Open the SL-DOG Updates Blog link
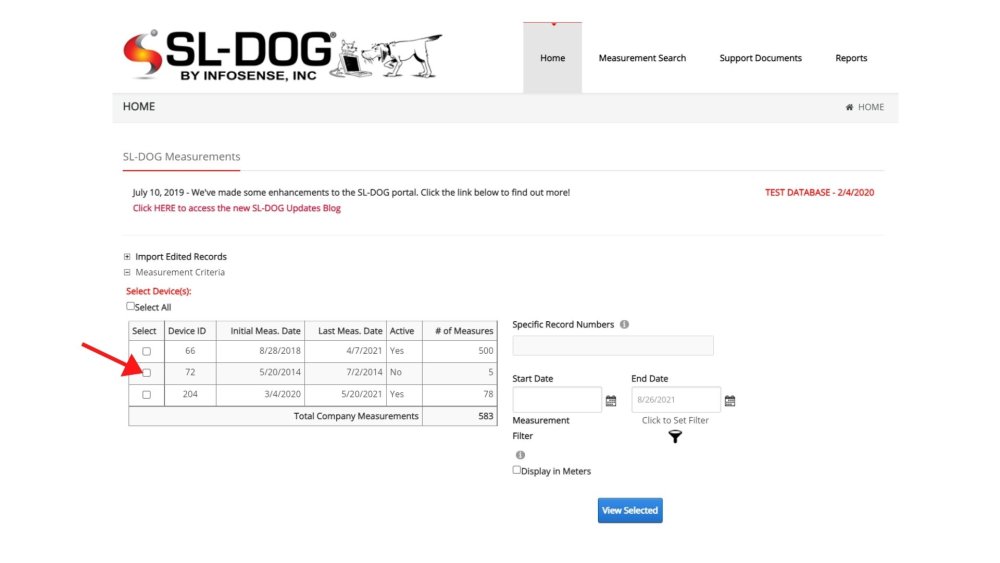1000x563 pixels. click(x=237, y=208)
